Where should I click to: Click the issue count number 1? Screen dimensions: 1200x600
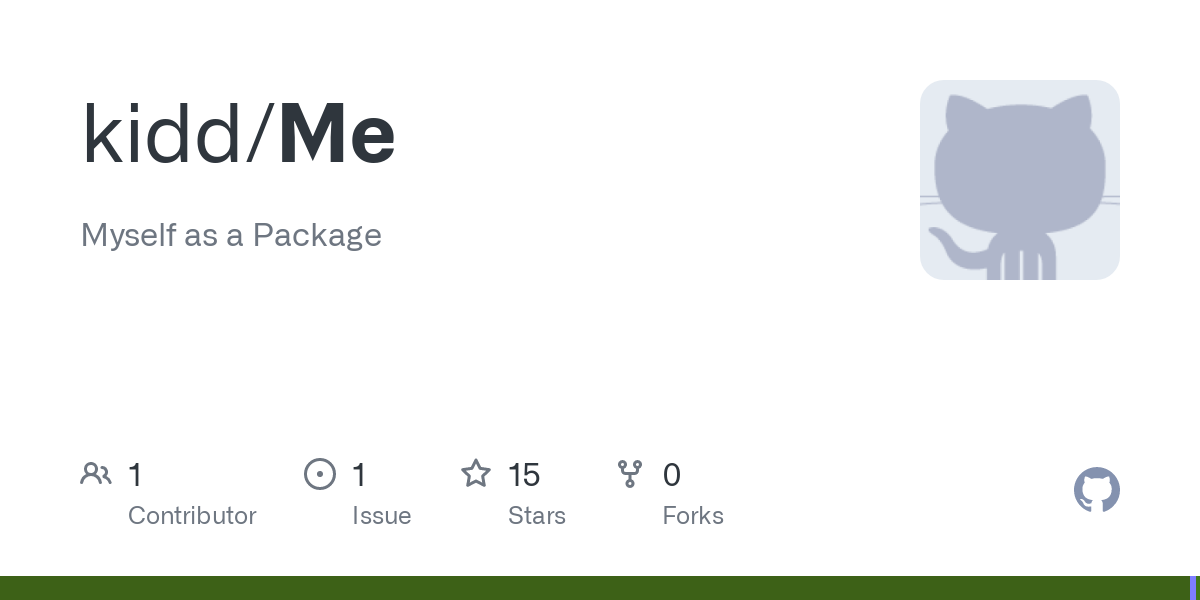click(359, 475)
